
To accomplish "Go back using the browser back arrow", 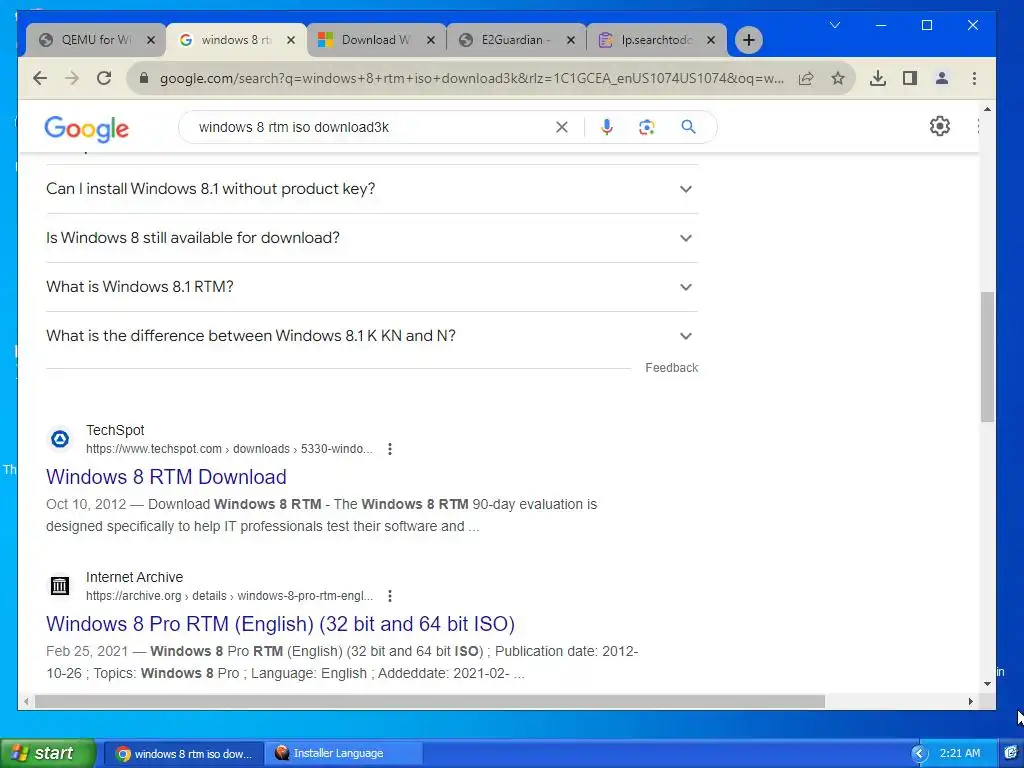I will 40,78.
